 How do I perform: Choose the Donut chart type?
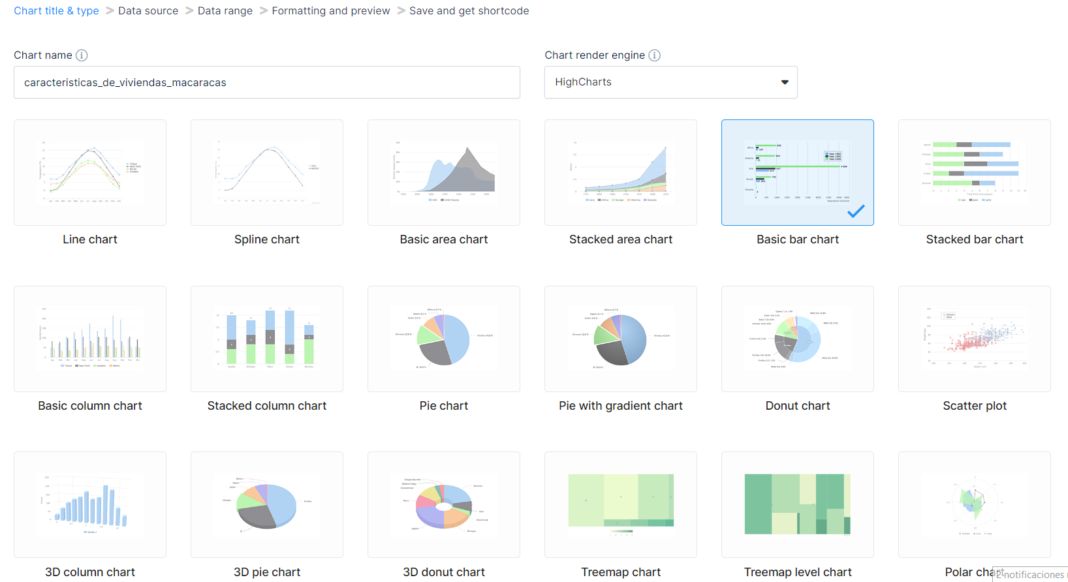pos(797,338)
